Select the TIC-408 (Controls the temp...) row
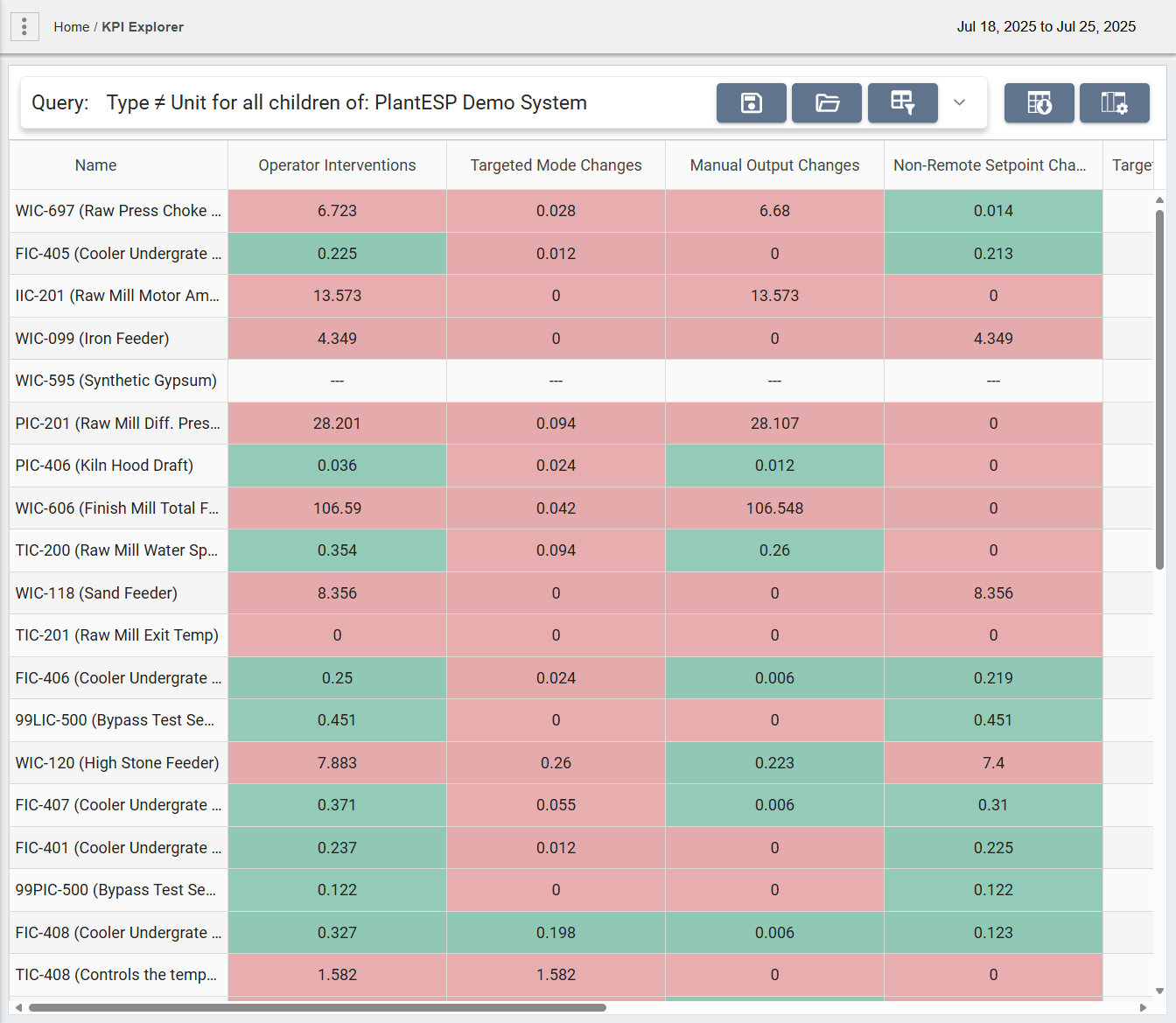This screenshot has height=1023, width=1176. 119,975
